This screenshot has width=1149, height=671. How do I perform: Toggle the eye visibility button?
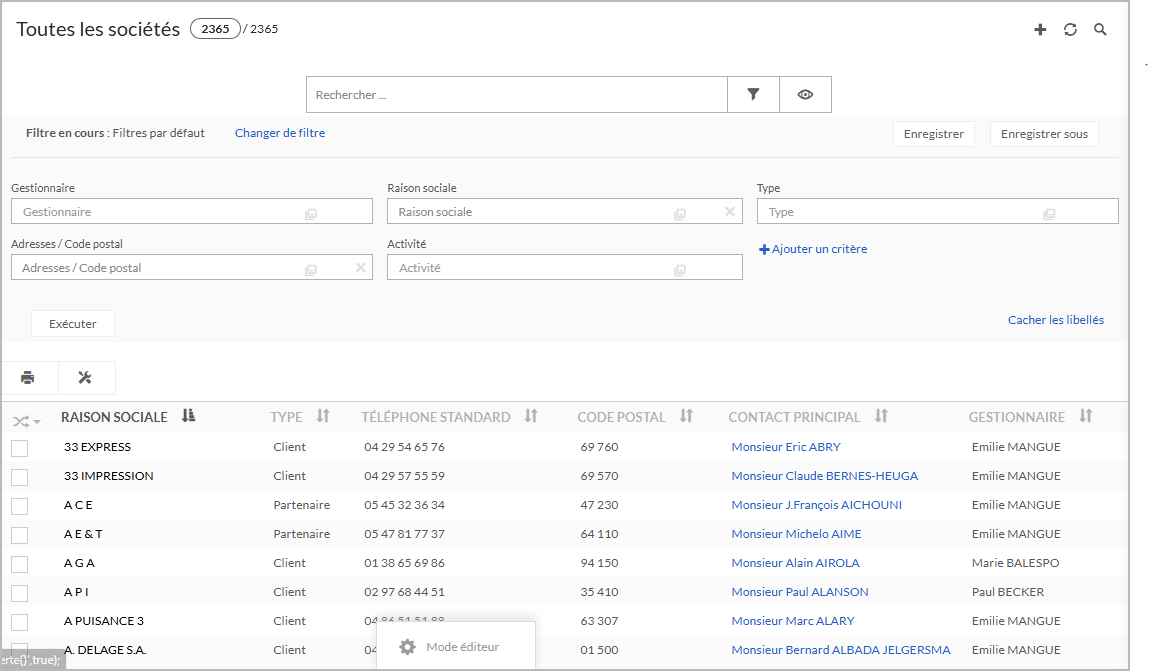(x=805, y=95)
